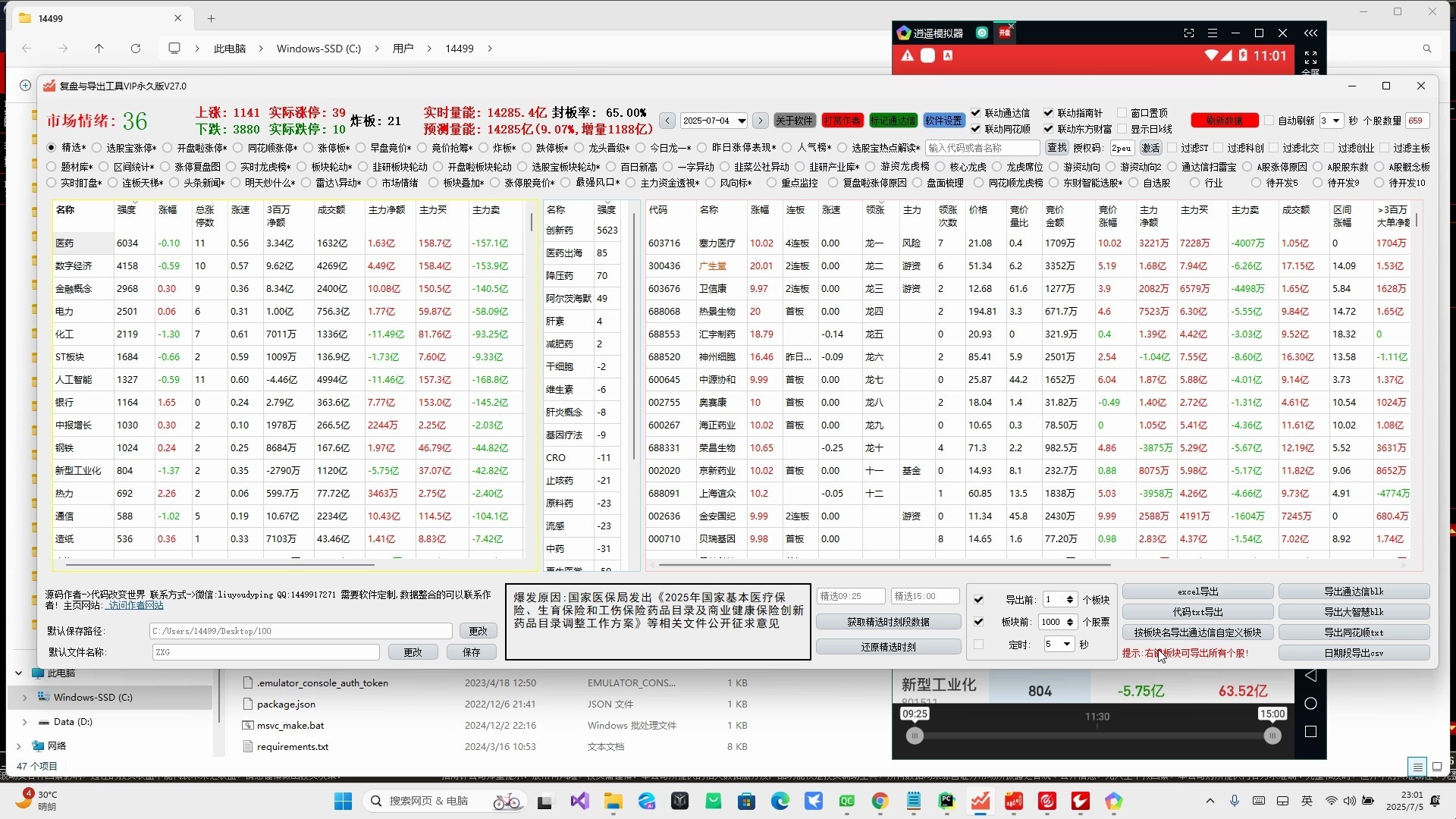Click the search magnifier in File Explorer

[1427, 48]
